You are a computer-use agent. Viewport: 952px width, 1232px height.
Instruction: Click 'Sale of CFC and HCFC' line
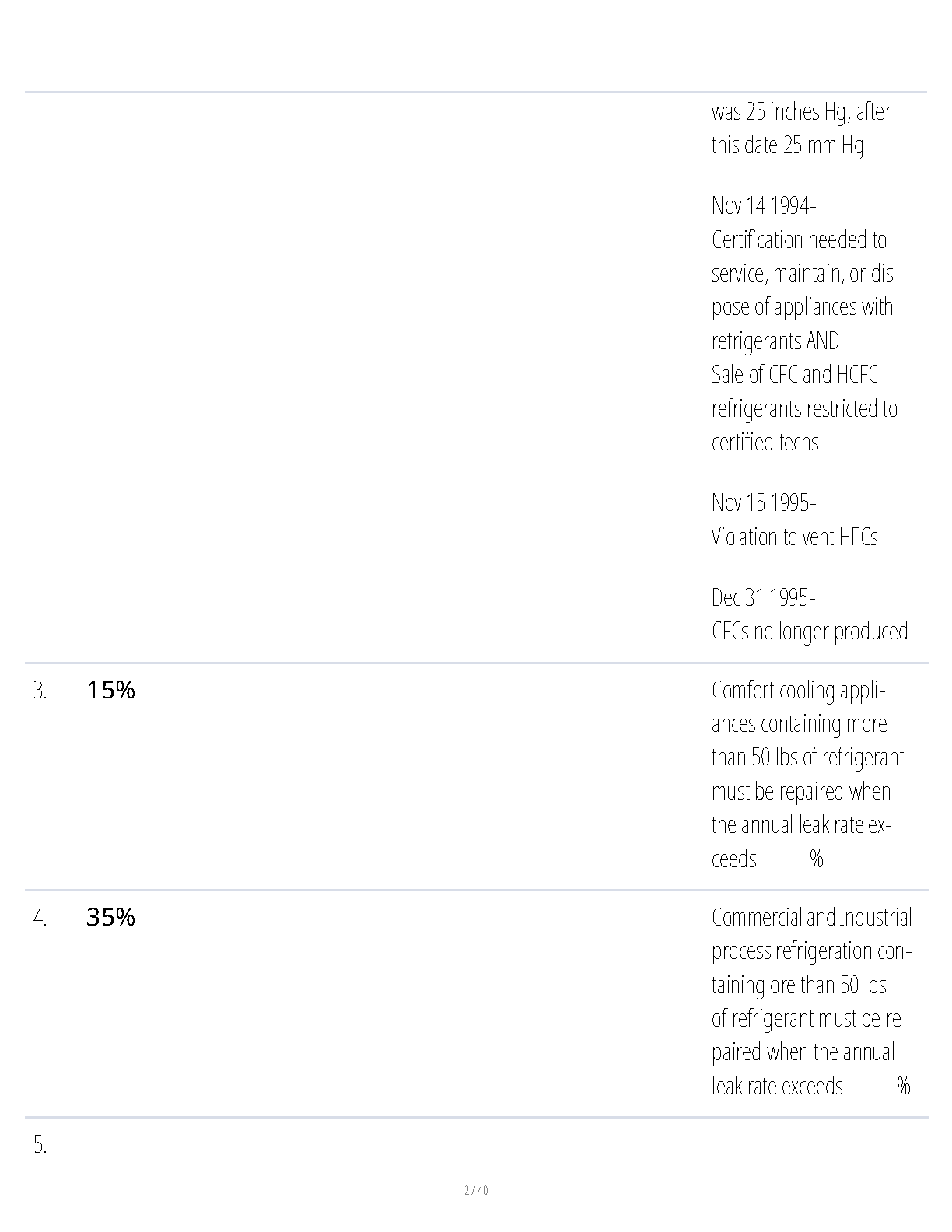795,375
